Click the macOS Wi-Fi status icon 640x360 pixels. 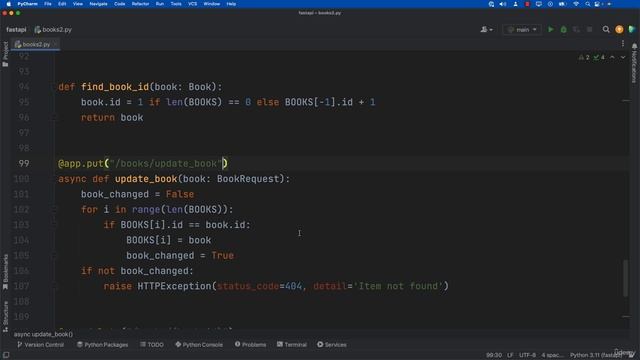pos(576,4)
